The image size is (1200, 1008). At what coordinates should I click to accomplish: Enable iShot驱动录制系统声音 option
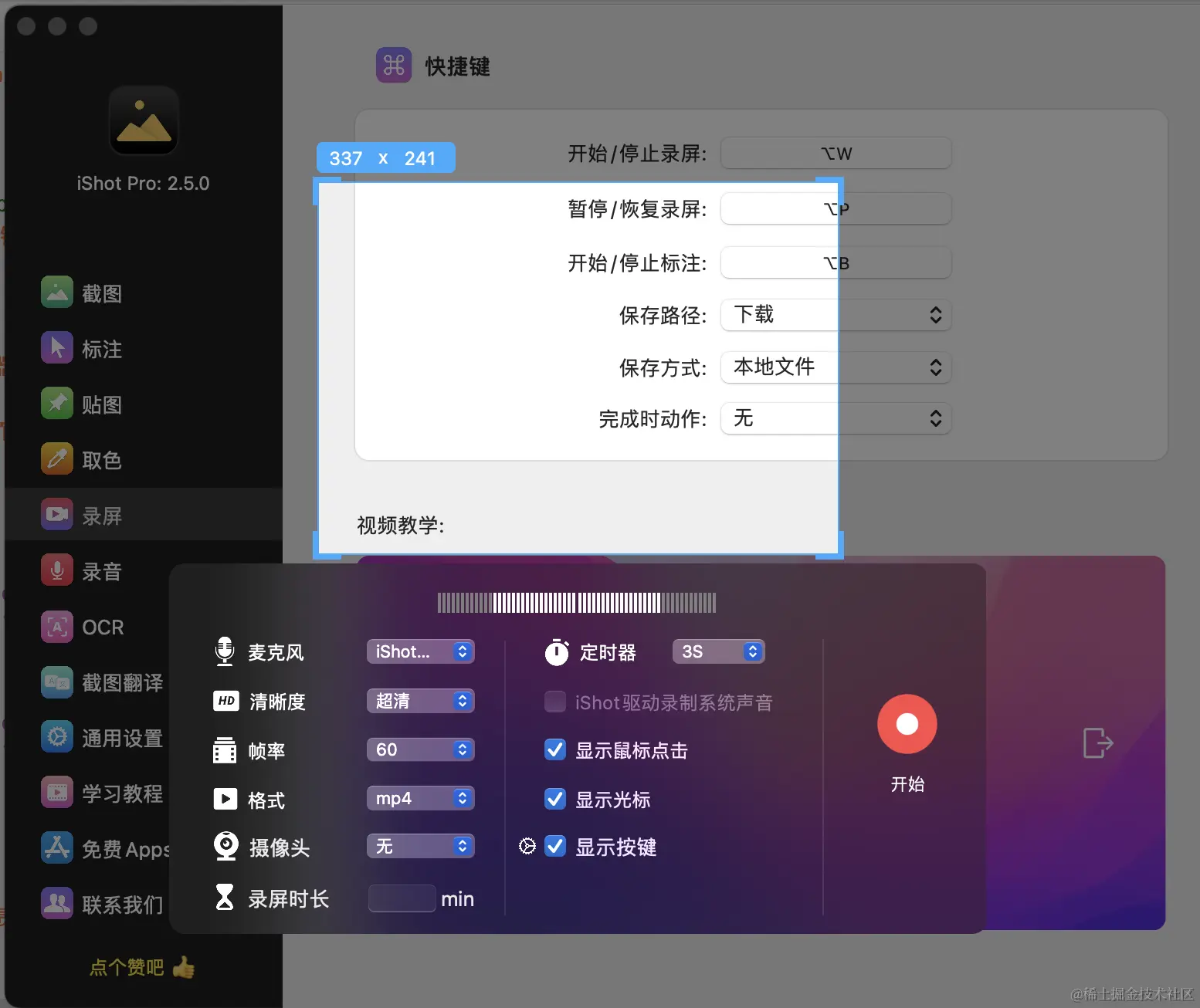click(x=555, y=702)
